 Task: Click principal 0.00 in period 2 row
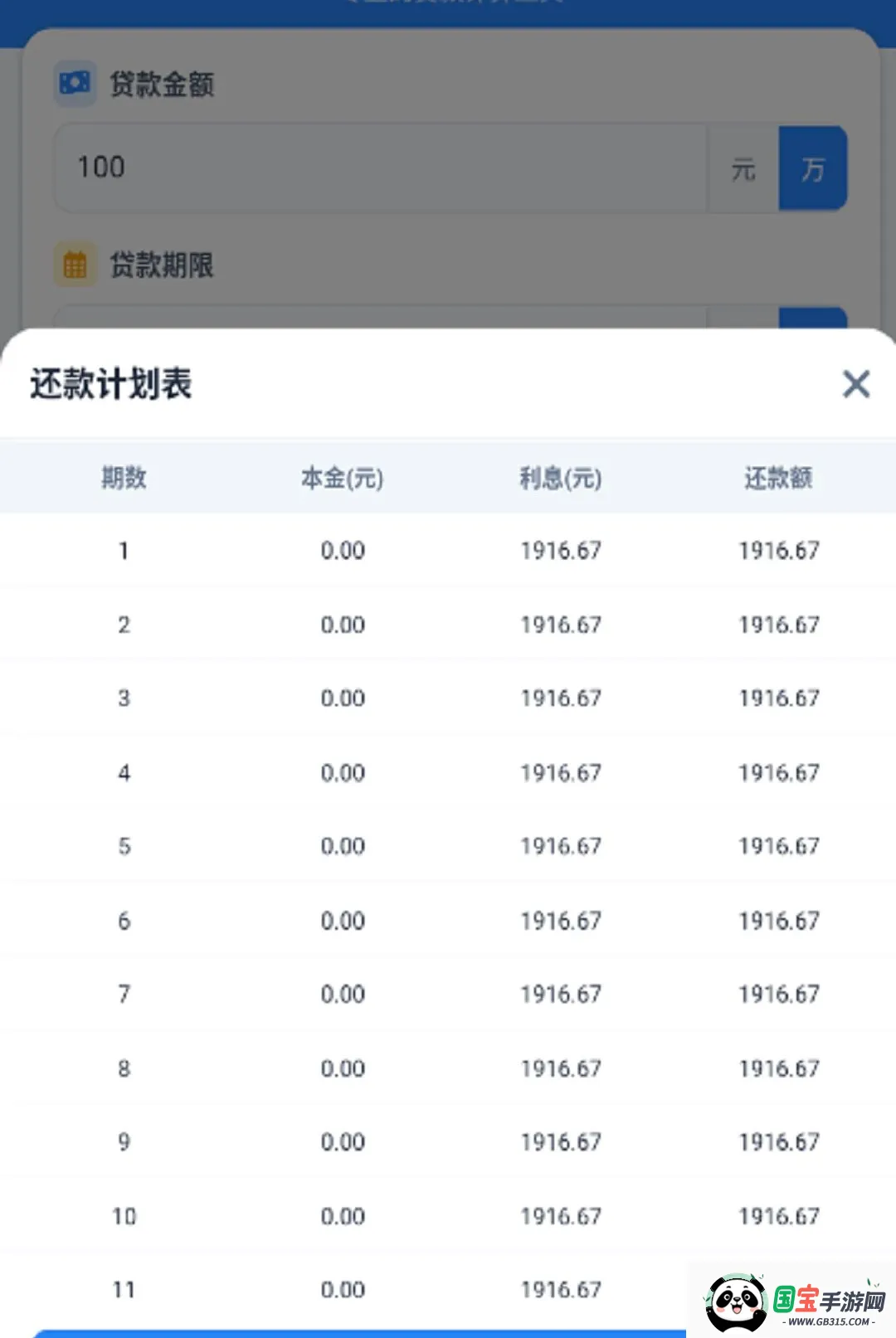[343, 625]
